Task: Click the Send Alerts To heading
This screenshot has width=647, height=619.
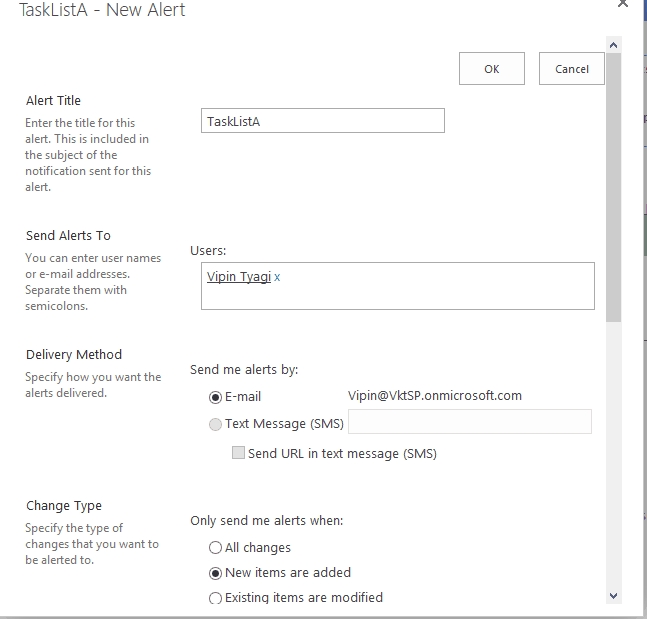Action: tap(68, 235)
